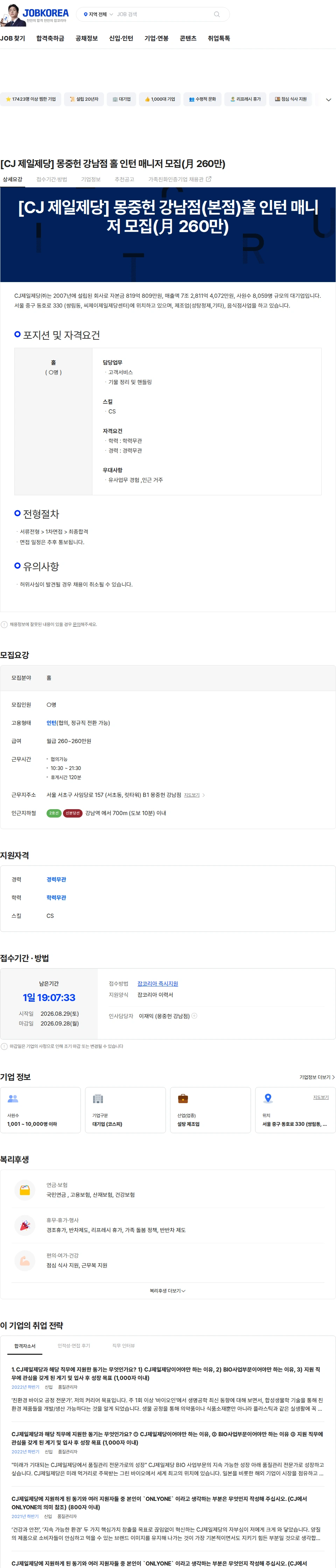Click the 월급 260~260만원 salary text
Viewport: 336px width, 1568px height.
pos(69,741)
